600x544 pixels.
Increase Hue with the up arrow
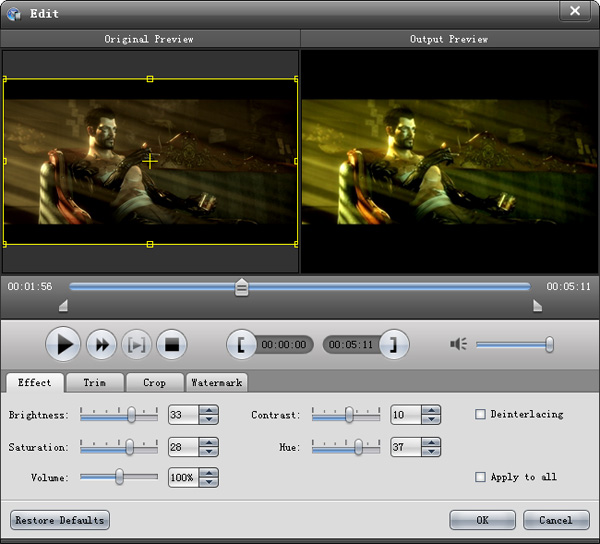tap(431, 443)
